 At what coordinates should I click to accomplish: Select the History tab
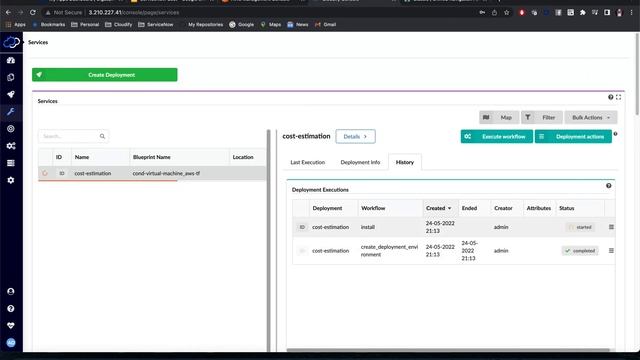pyautogui.click(x=405, y=162)
